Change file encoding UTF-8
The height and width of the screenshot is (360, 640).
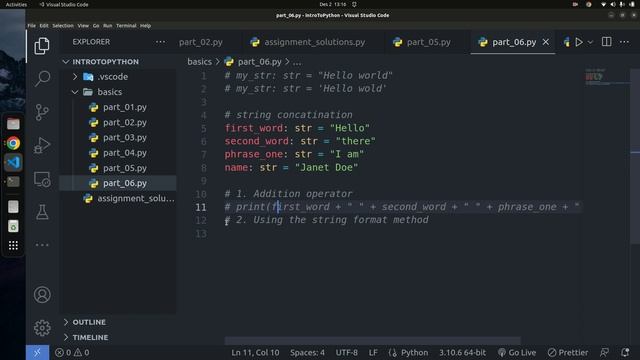point(347,353)
